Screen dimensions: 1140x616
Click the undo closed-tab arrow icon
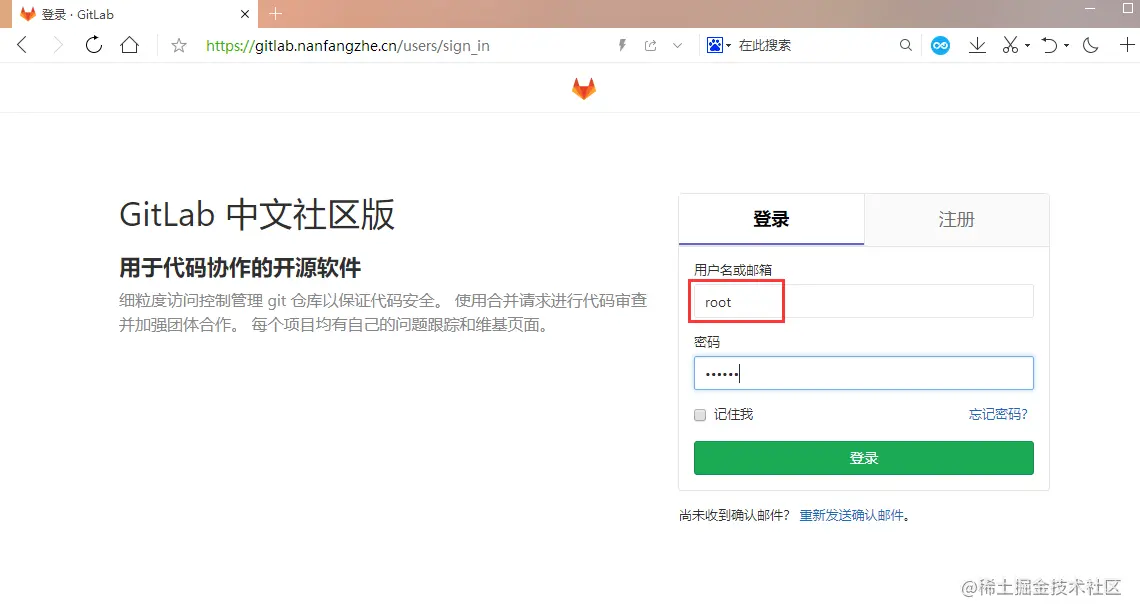(1049, 45)
